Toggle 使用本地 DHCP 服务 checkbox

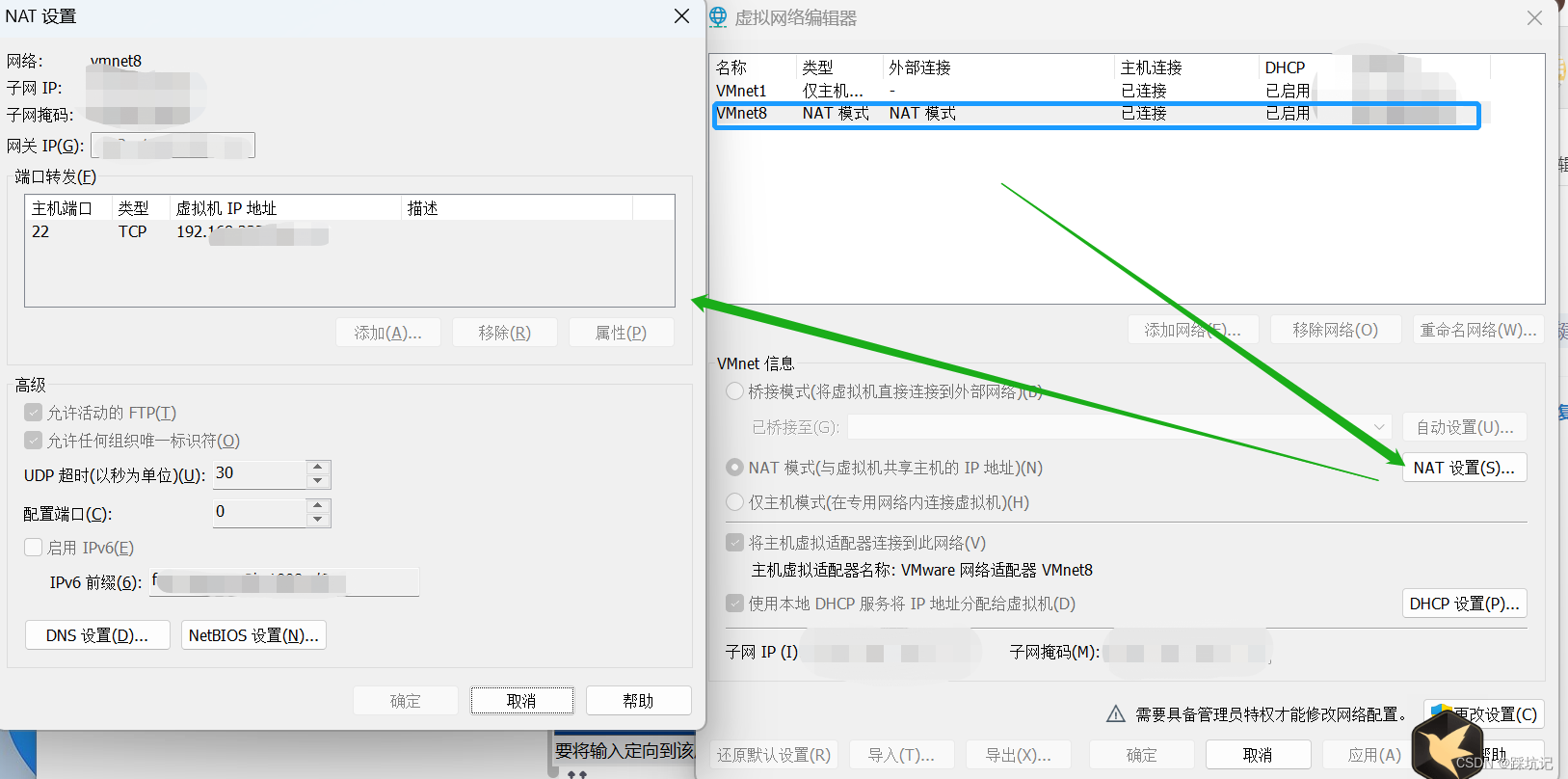(x=735, y=604)
